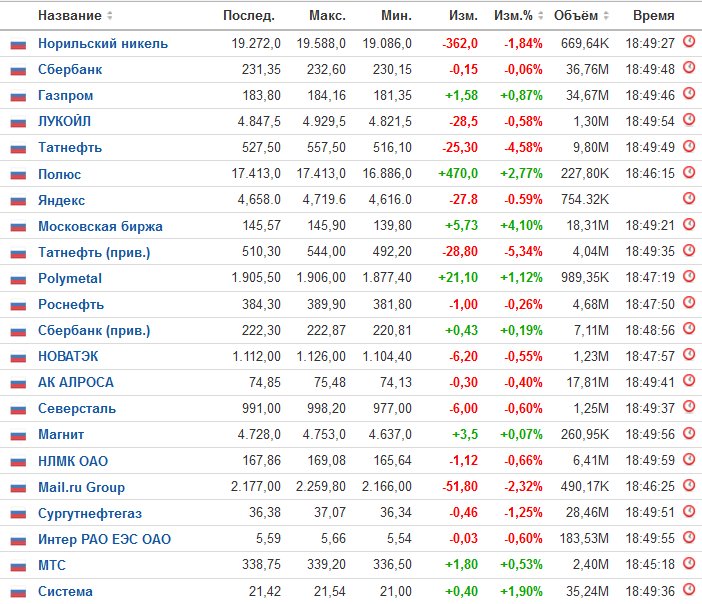Open the Сургутнефтегаз stock link

[90, 513]
